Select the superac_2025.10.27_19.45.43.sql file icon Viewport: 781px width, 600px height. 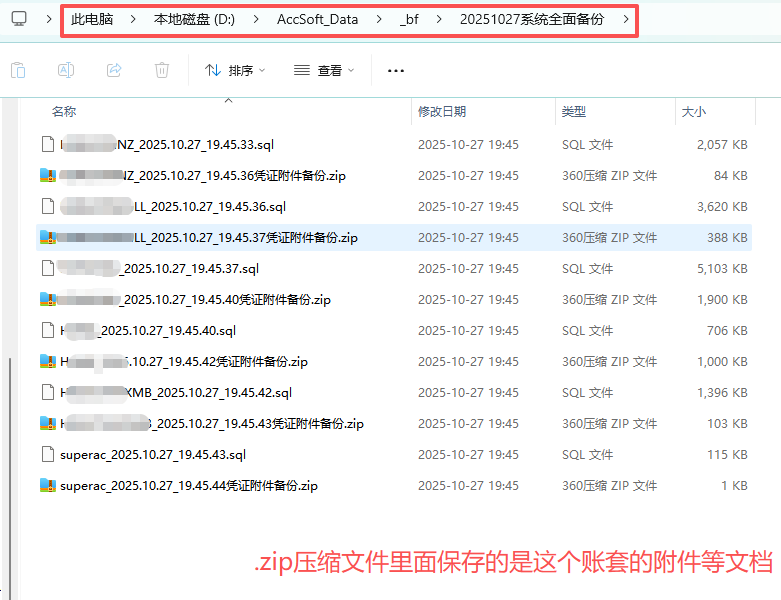point(47,455)
